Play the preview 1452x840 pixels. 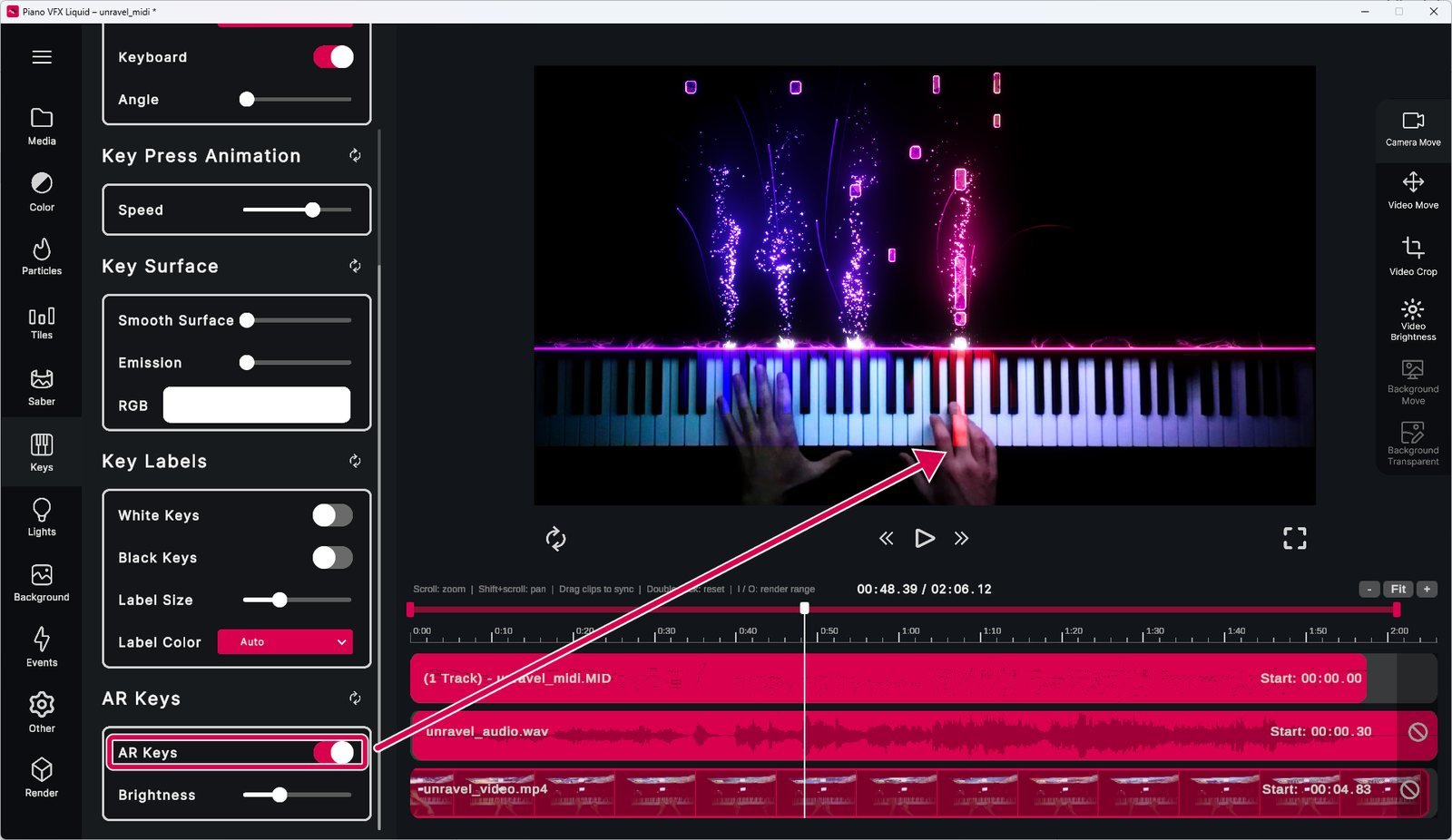(924, 539)
